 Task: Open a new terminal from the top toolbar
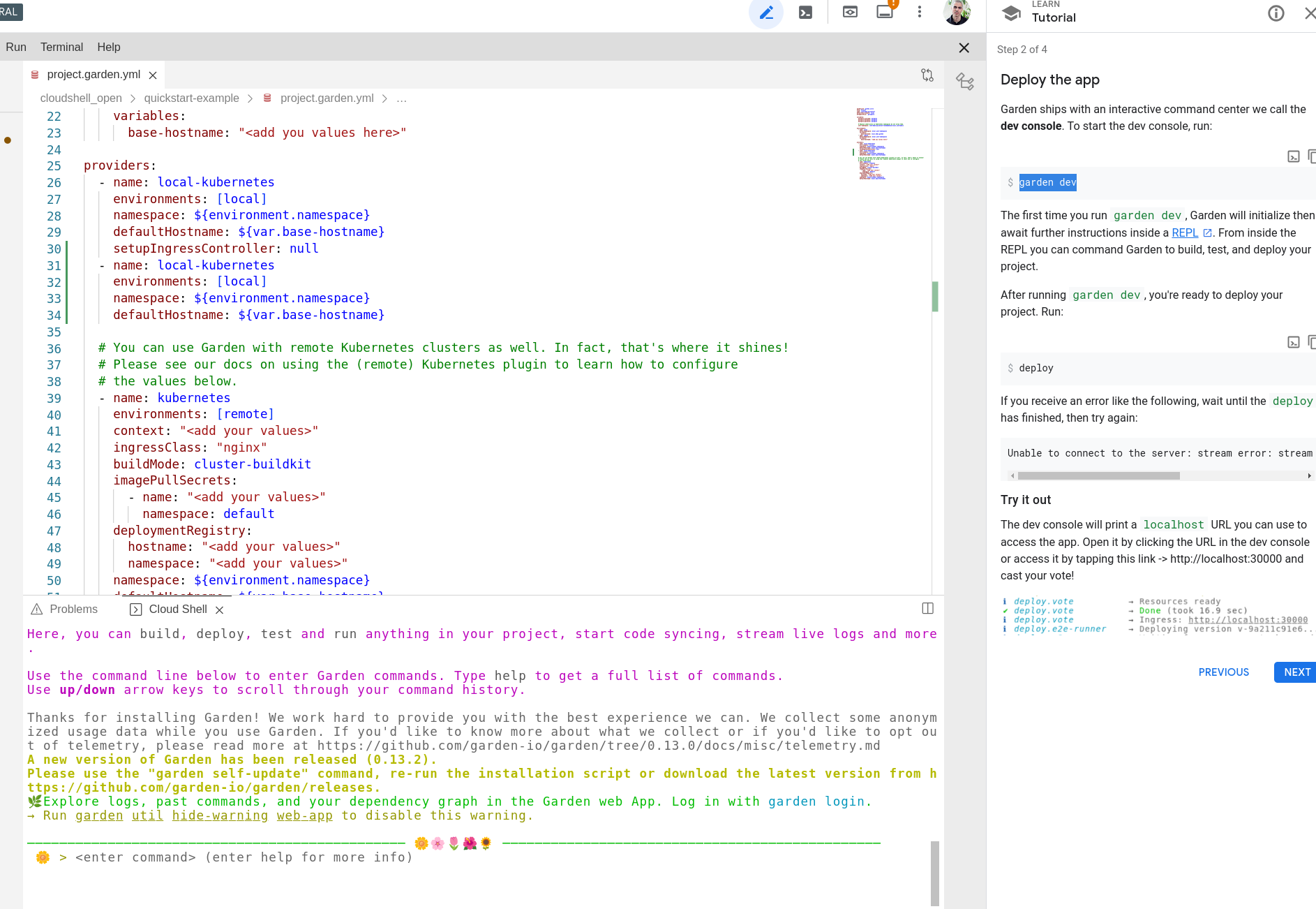(x=805, y=13)
